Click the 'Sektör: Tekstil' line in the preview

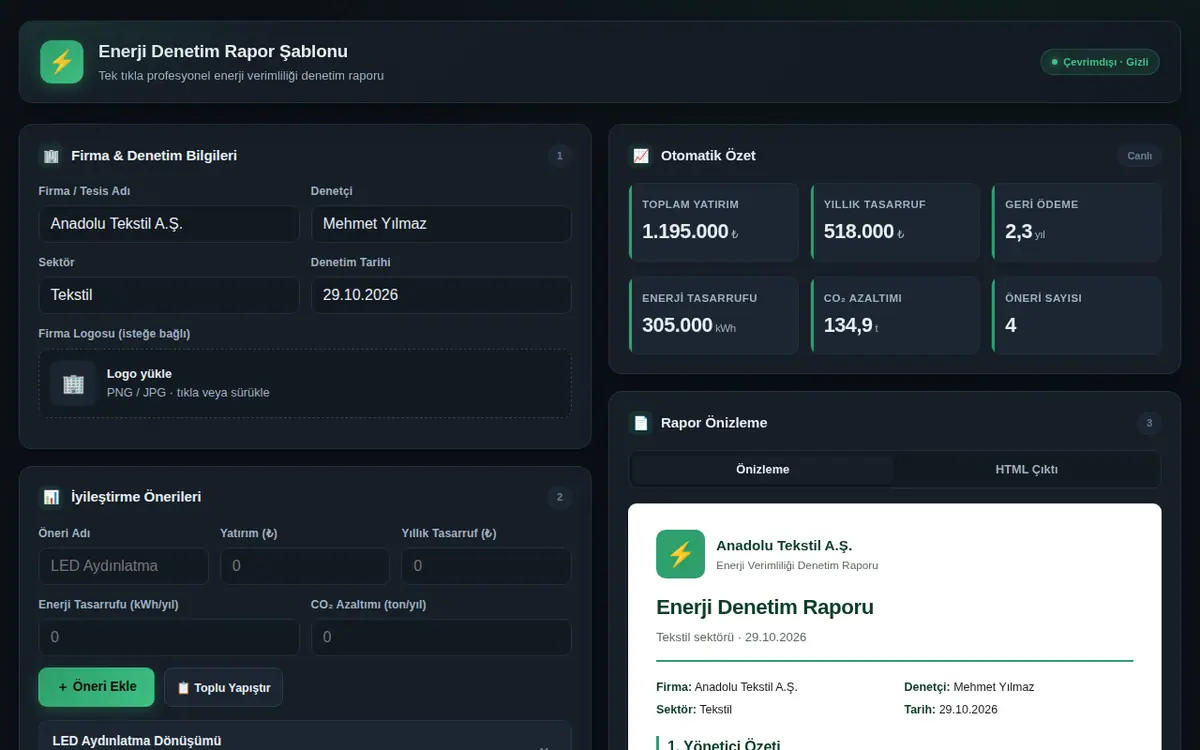(x=694, y=709)
